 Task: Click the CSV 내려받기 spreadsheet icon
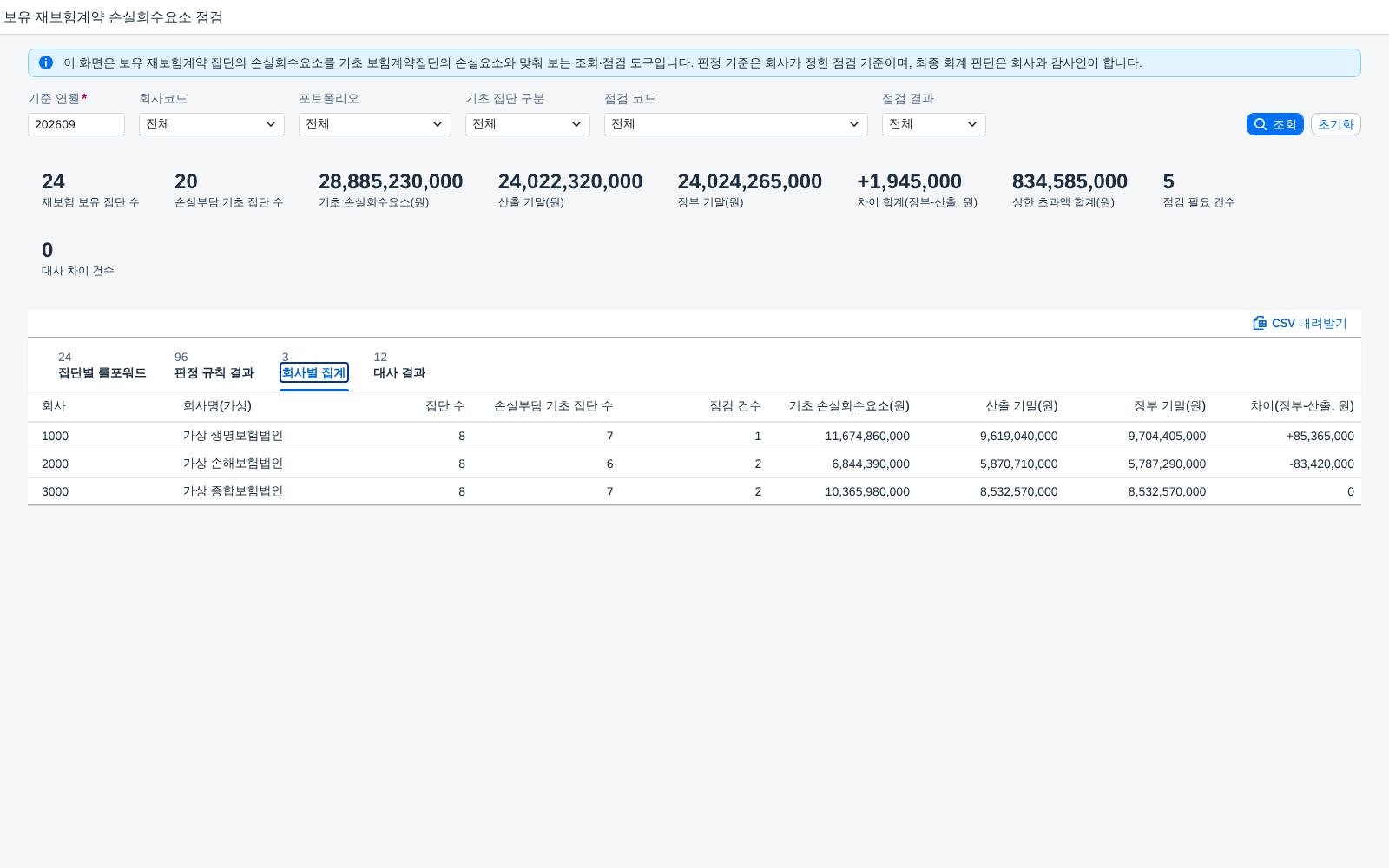(1260, 323)
